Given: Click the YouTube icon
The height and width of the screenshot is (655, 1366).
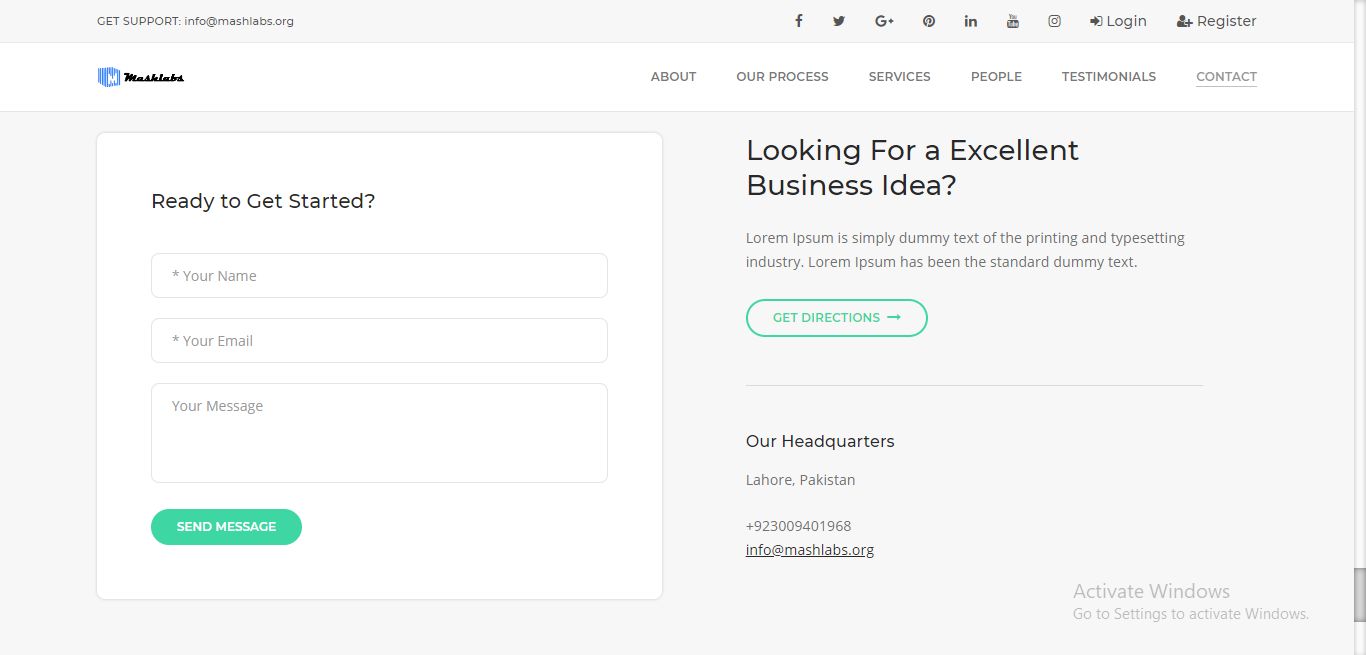Looking at the screenshot, I should click(x=1013, y=21).
